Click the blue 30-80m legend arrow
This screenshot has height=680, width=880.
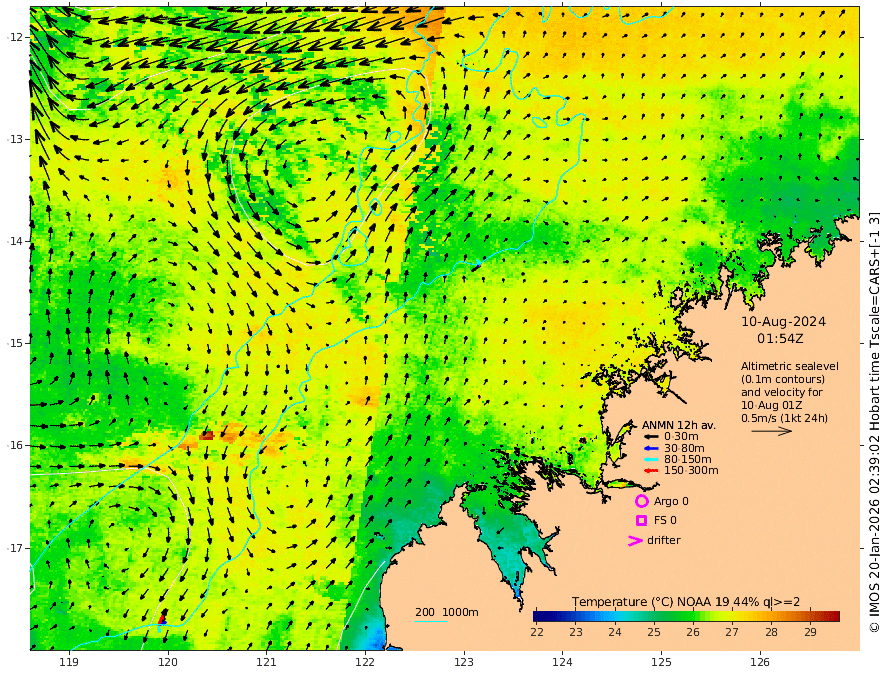coord(650,448)
